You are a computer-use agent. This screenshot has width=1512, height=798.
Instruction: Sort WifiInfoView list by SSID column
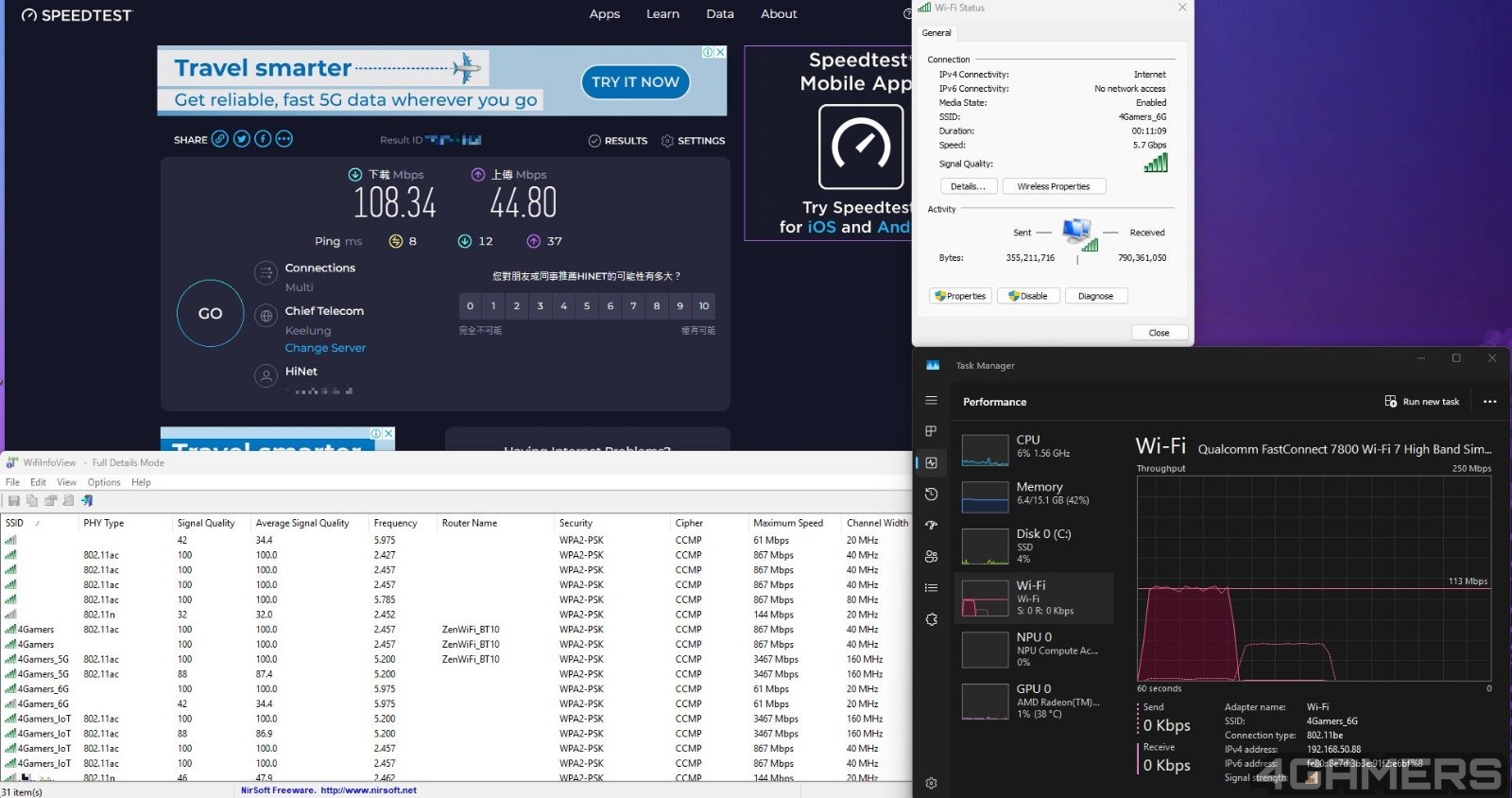[x=40, y=523]
